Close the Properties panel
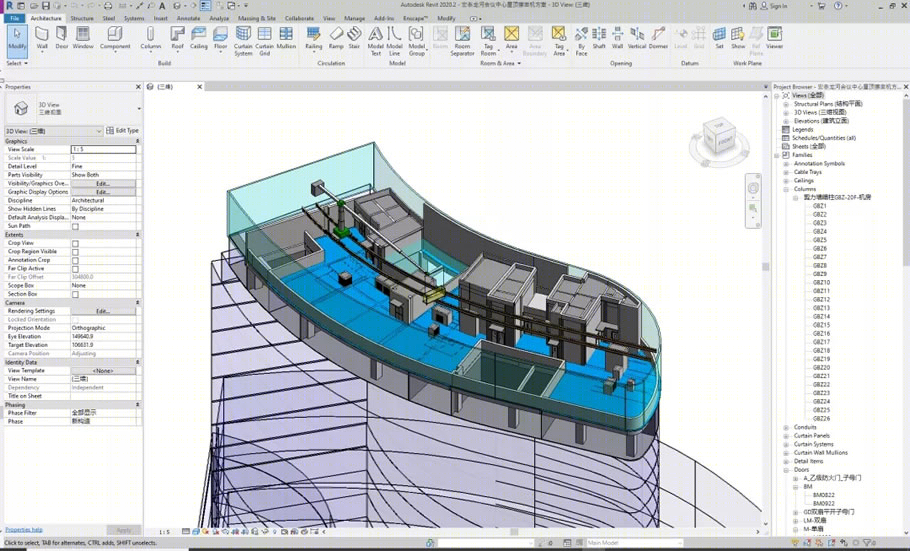The image size is (910, 551). [138, 87]
